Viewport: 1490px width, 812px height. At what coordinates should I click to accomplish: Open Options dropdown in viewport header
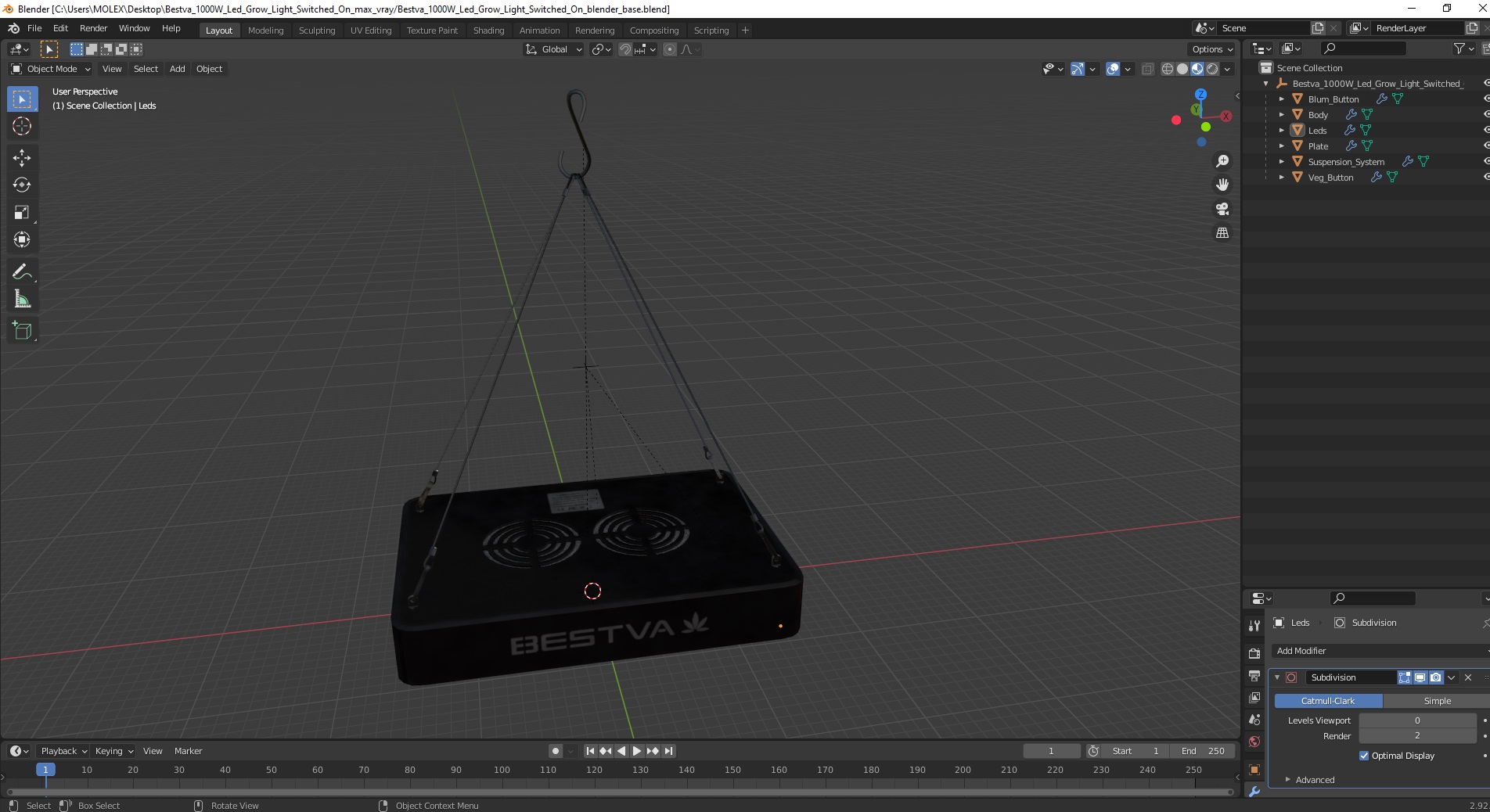coord(1211,49)
